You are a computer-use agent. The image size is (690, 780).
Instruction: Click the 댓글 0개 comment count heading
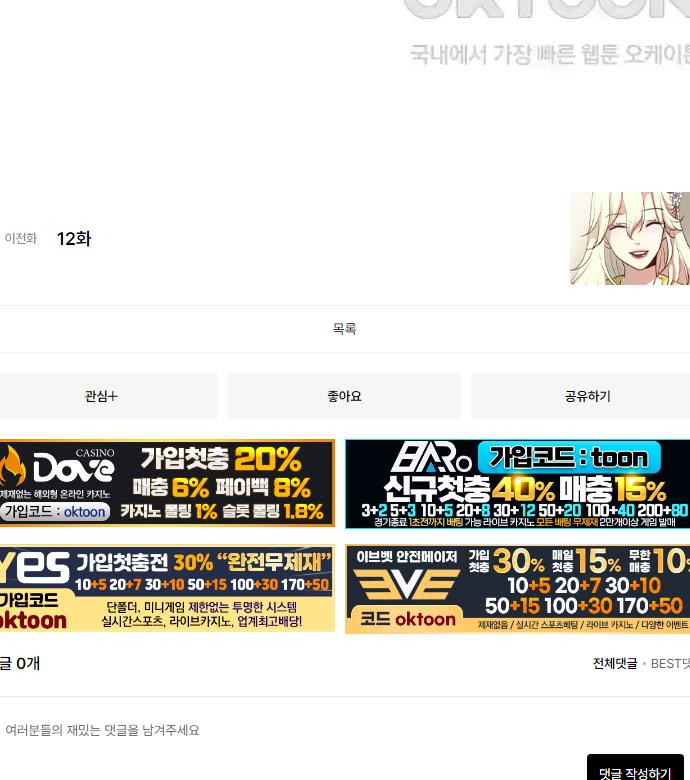20,663
